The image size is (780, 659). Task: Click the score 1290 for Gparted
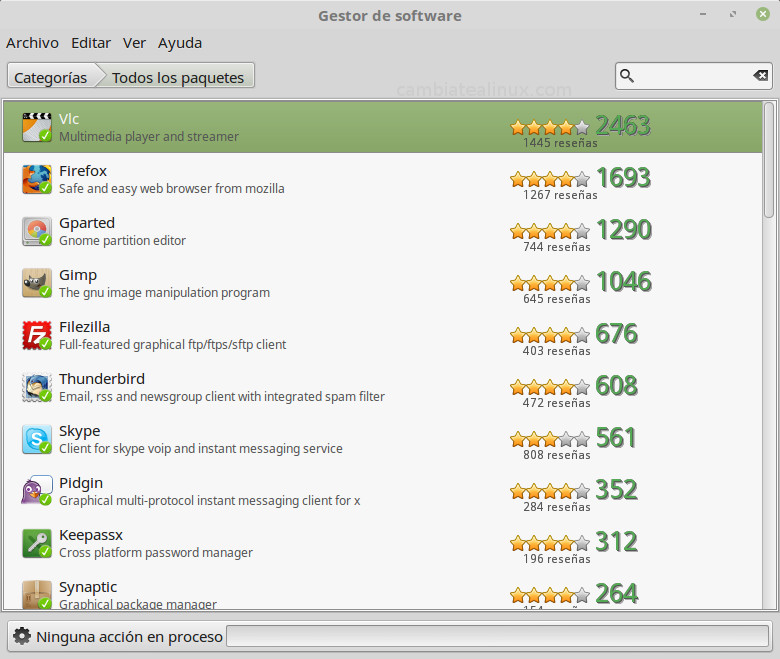point(623,230)
